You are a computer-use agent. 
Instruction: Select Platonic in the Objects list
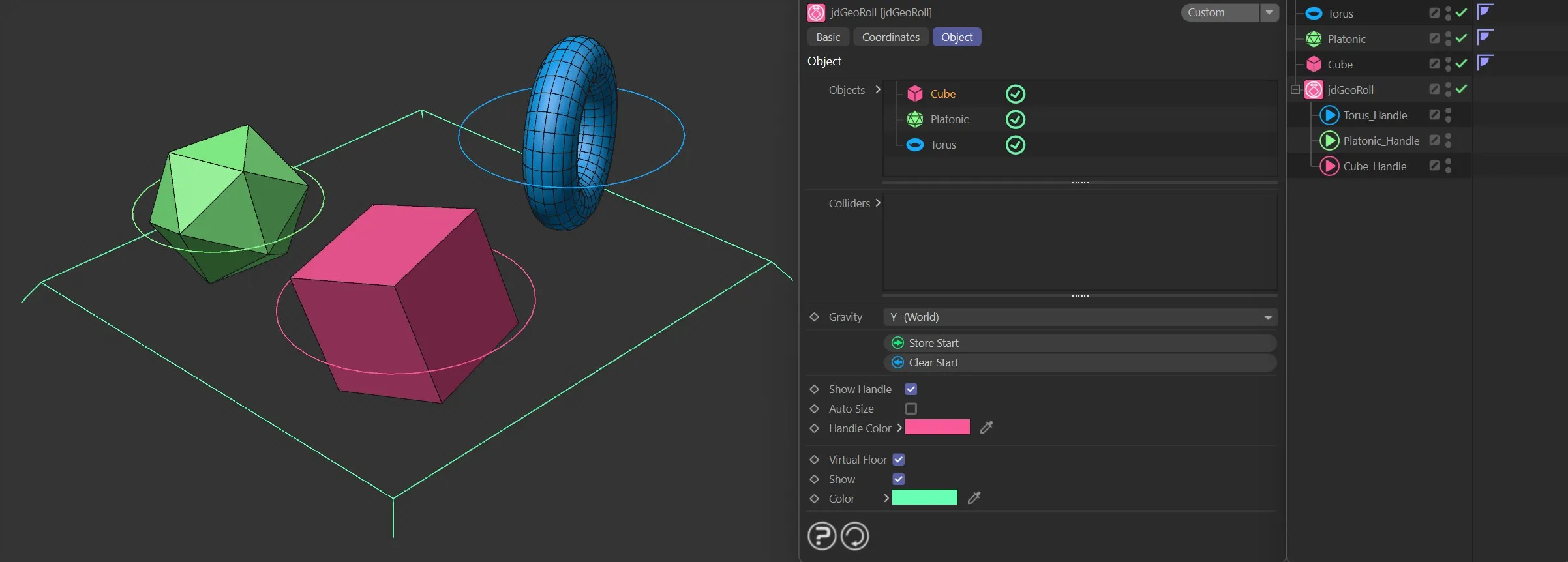[x=949, y=119]
